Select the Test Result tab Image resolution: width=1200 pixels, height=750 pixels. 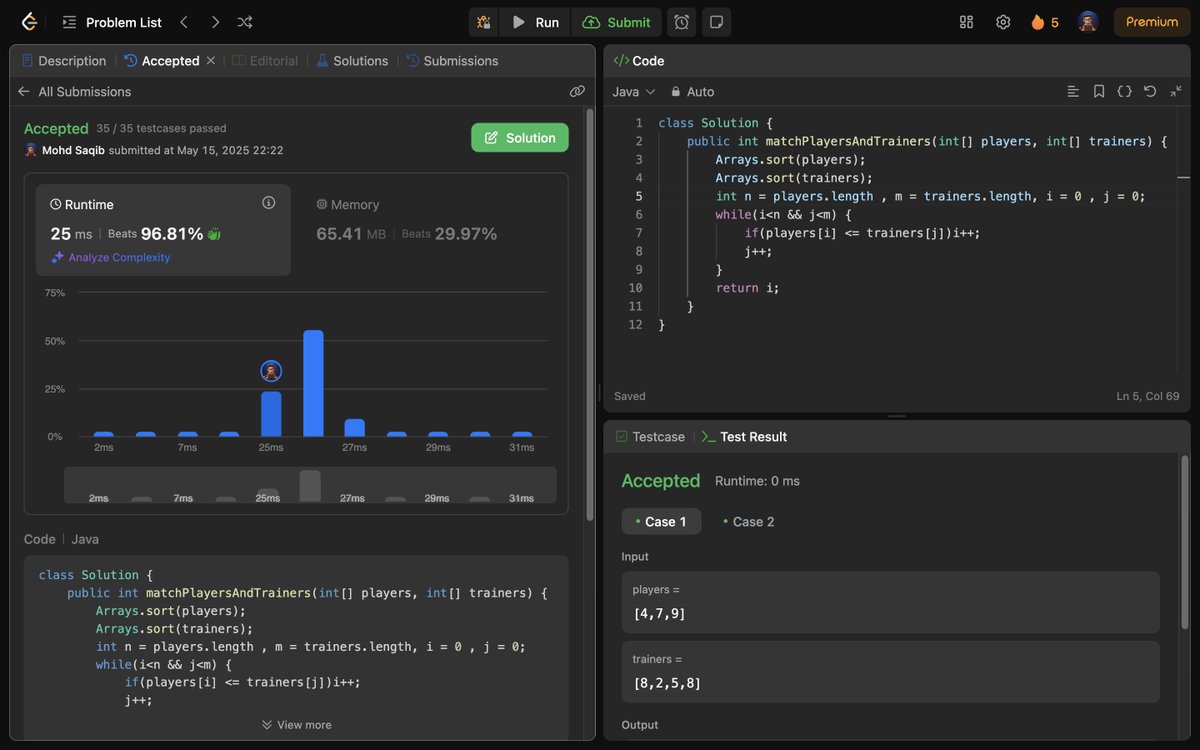744,437
